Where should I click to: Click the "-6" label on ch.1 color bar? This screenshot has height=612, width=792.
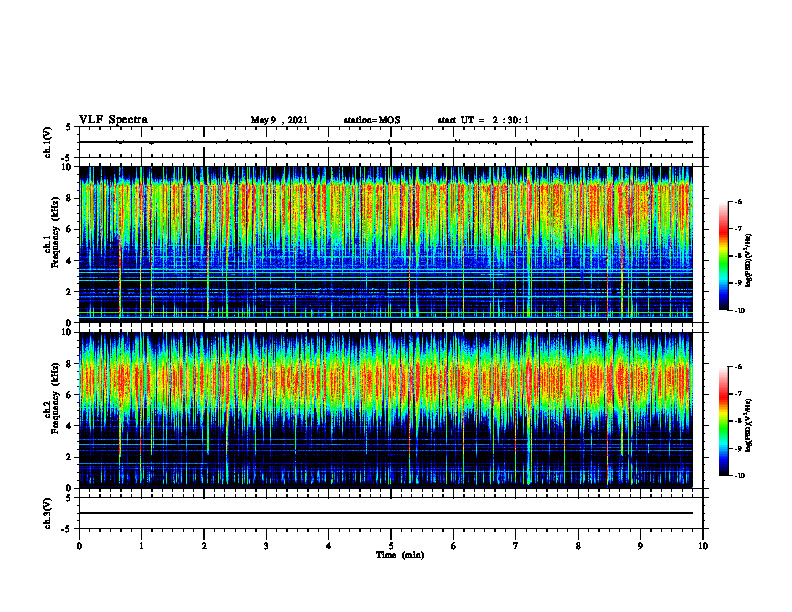(x=738, y=202)
